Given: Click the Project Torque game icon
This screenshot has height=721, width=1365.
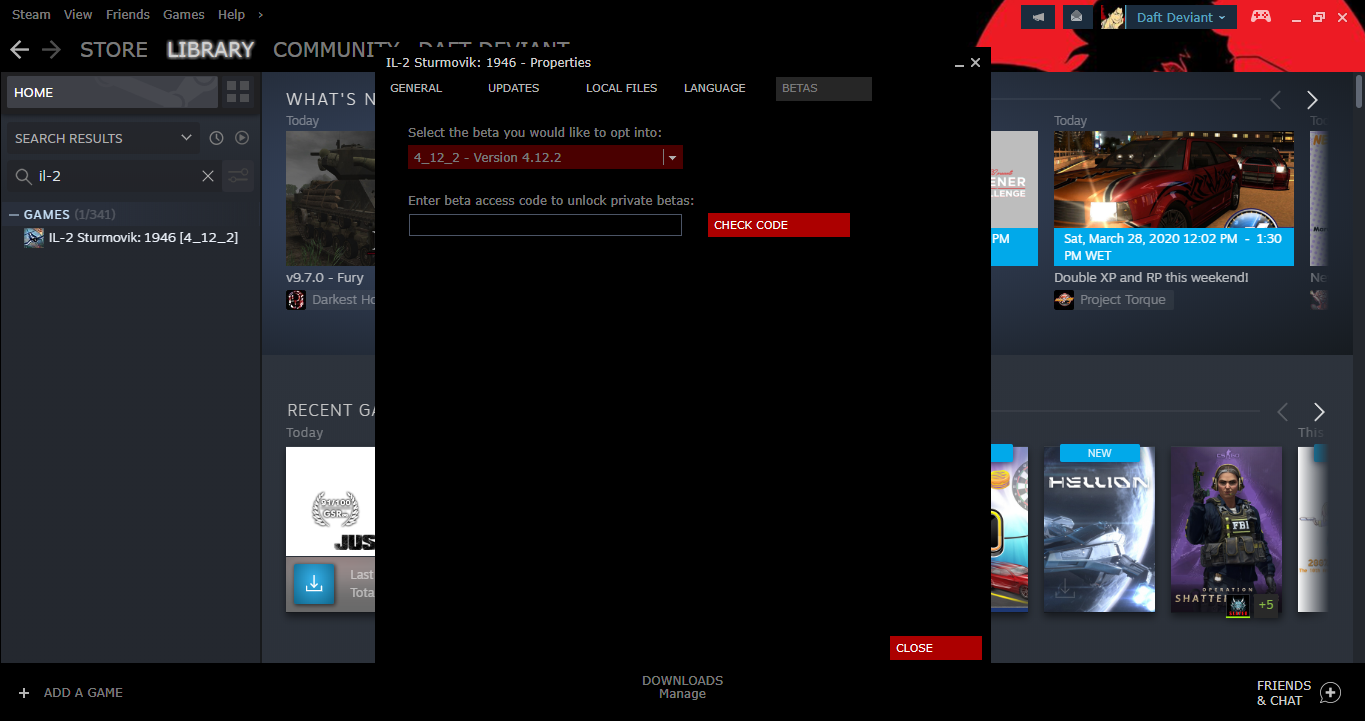Looking at the screenshot, I should pyautogui.click(x=1064, y=300).
